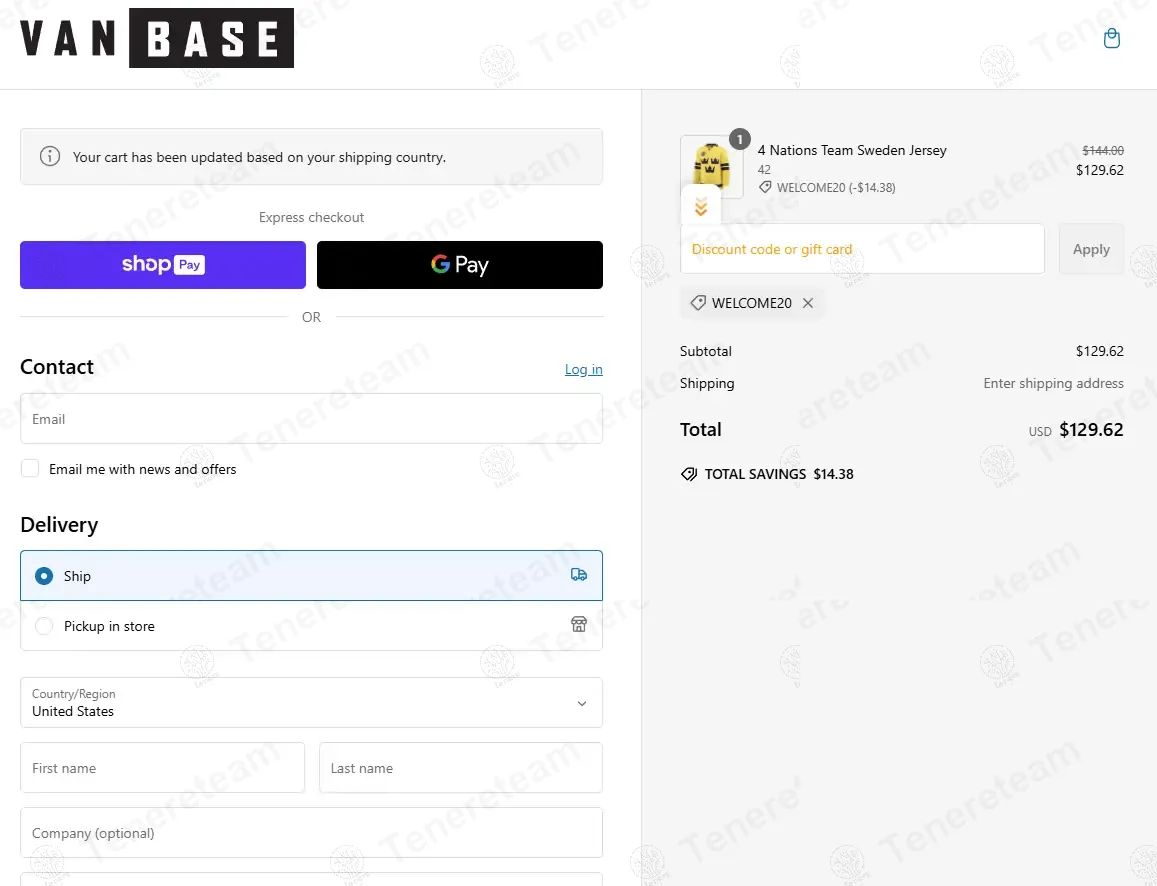Expand the orange double-chevron under the jersey thumbnail
Screen dimensions: 1157x886
pos(701,207)
